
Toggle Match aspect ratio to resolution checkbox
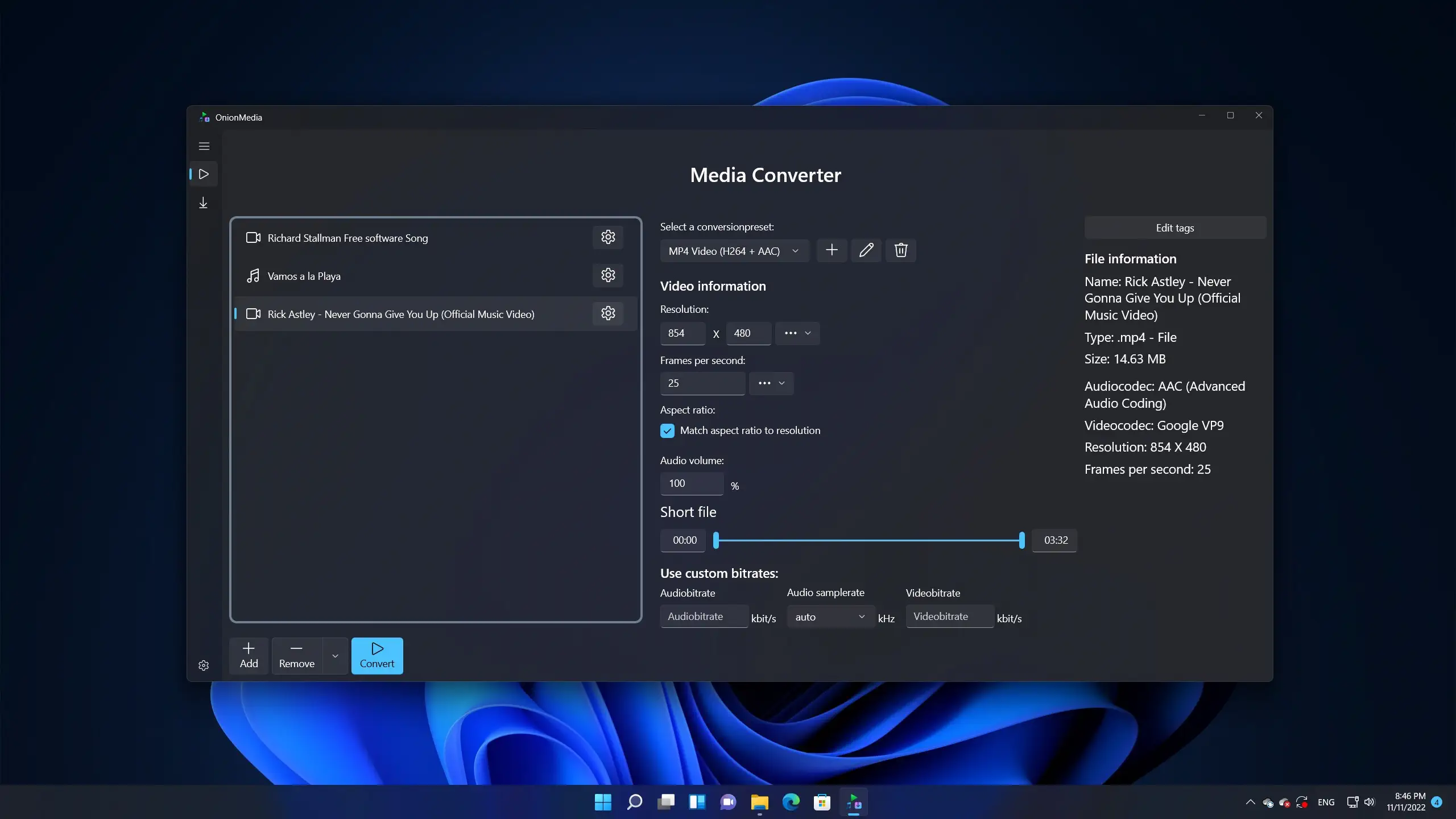(667, 431)
